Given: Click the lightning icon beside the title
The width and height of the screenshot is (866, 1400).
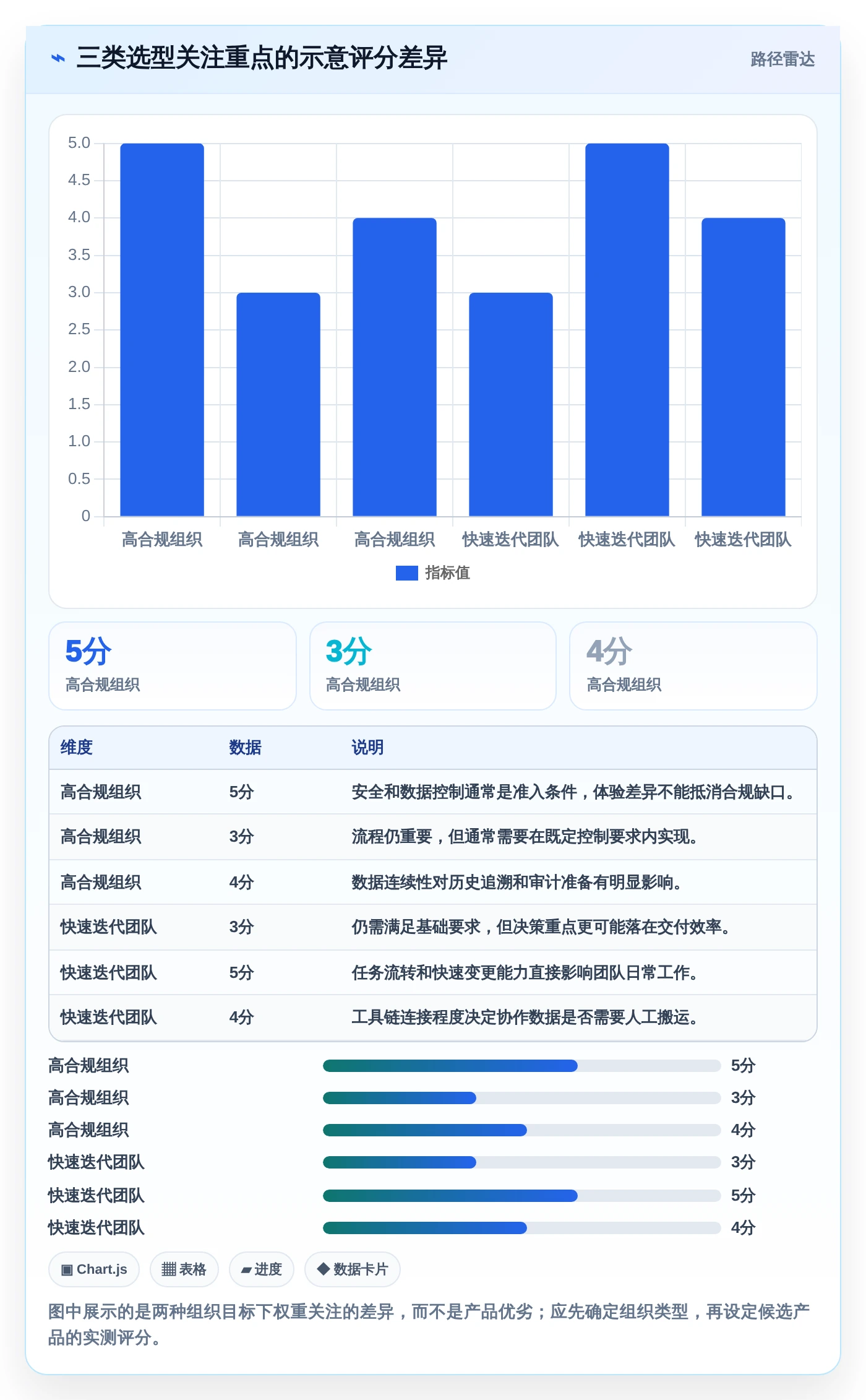Looking at the screenshot, I should pos(58,58).
